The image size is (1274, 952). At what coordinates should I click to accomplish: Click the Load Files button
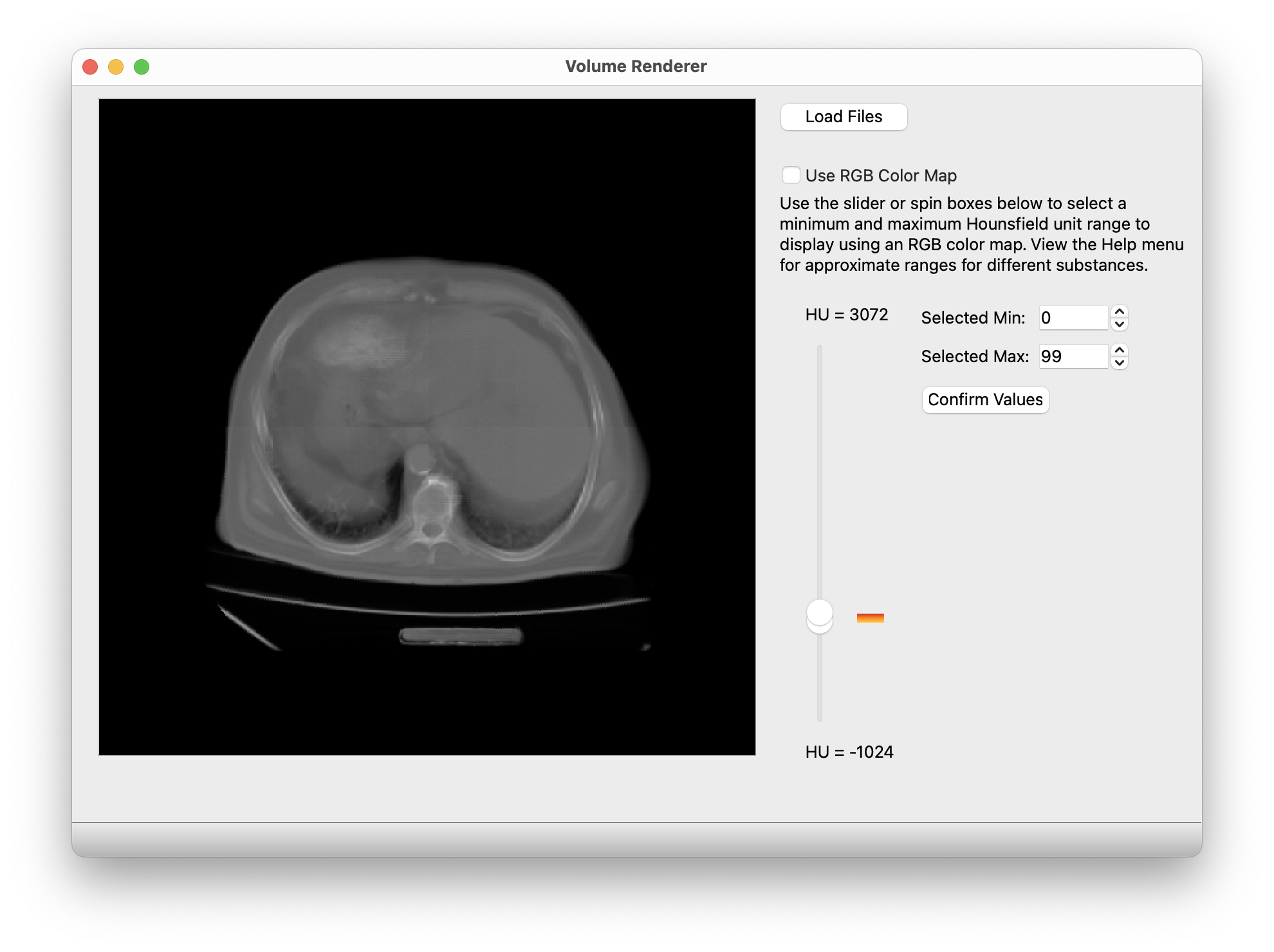point(844,117)
